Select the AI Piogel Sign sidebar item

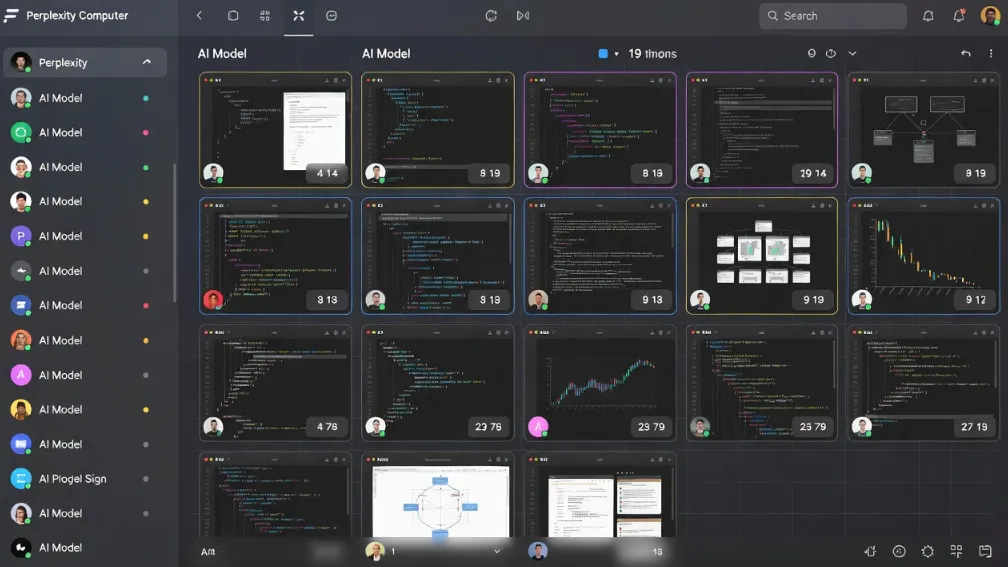pos(72,479)
